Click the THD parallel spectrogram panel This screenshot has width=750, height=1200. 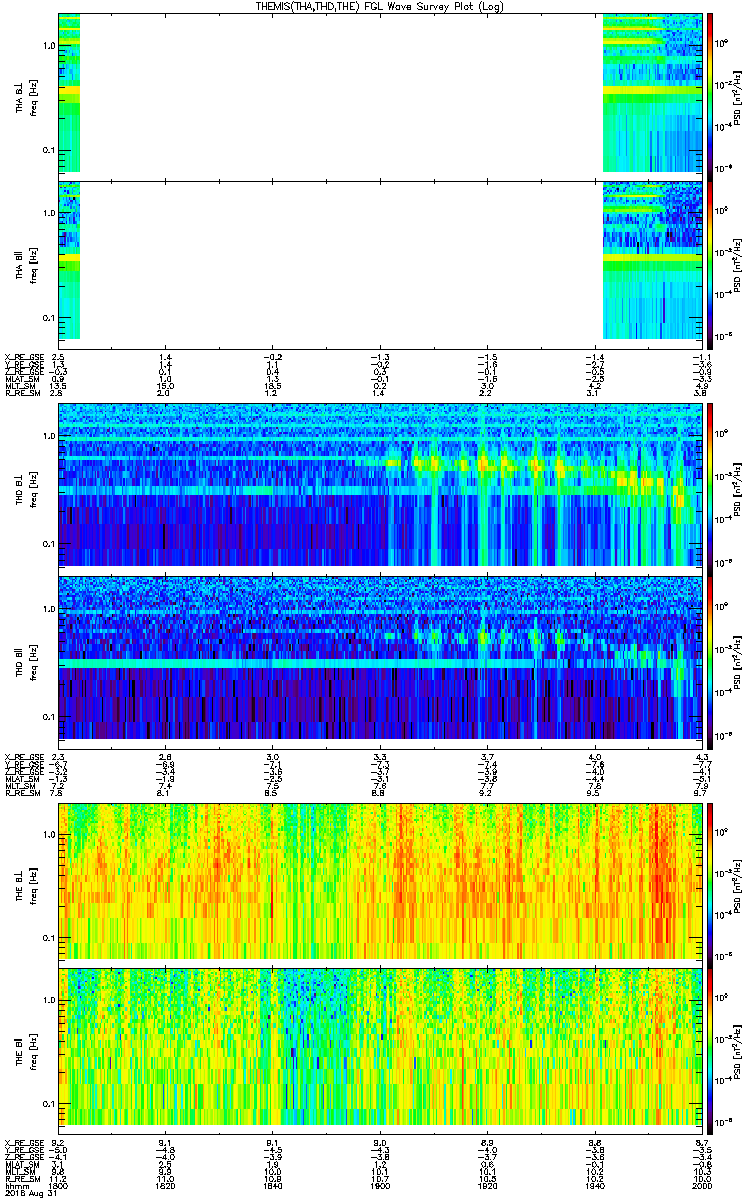click(378, 661)
